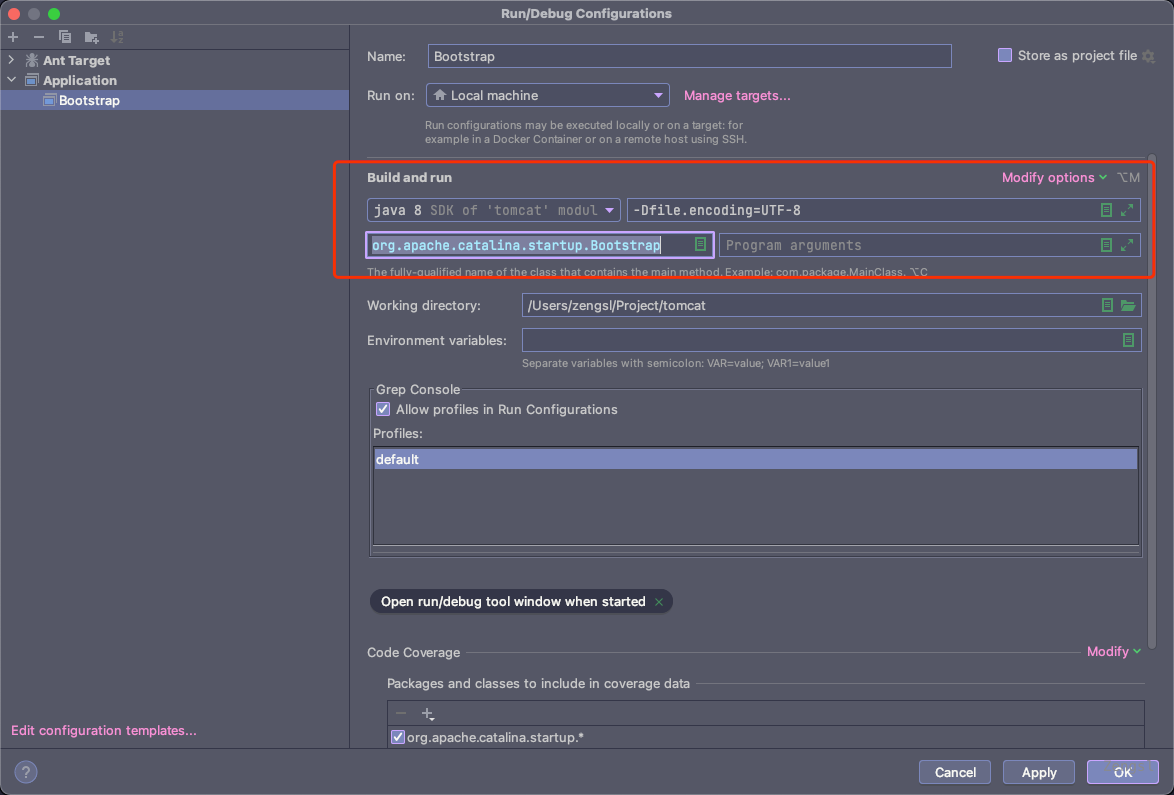Open the environment variables editor icon

click(x=1128, y=340)
